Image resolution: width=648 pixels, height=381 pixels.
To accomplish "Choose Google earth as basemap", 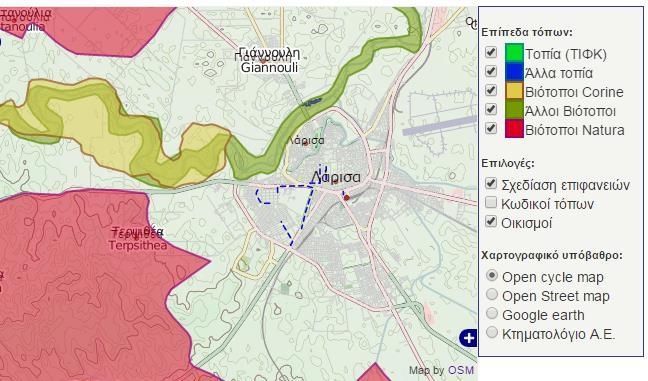I will [492, 313].
